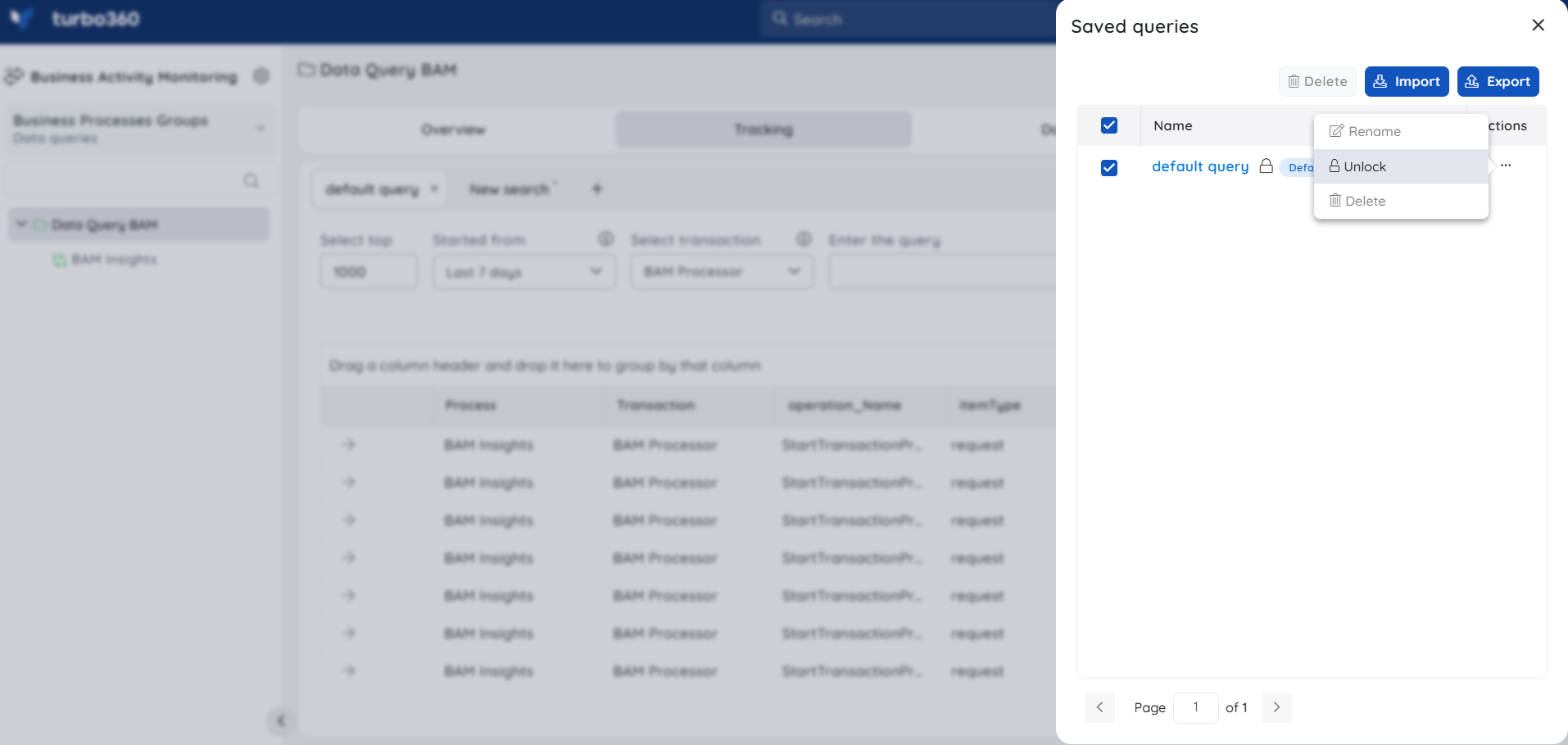This screenshot has width=1568, height=745.
Task: Add a new search tab with plus icon
Action: tap(597, 189)
